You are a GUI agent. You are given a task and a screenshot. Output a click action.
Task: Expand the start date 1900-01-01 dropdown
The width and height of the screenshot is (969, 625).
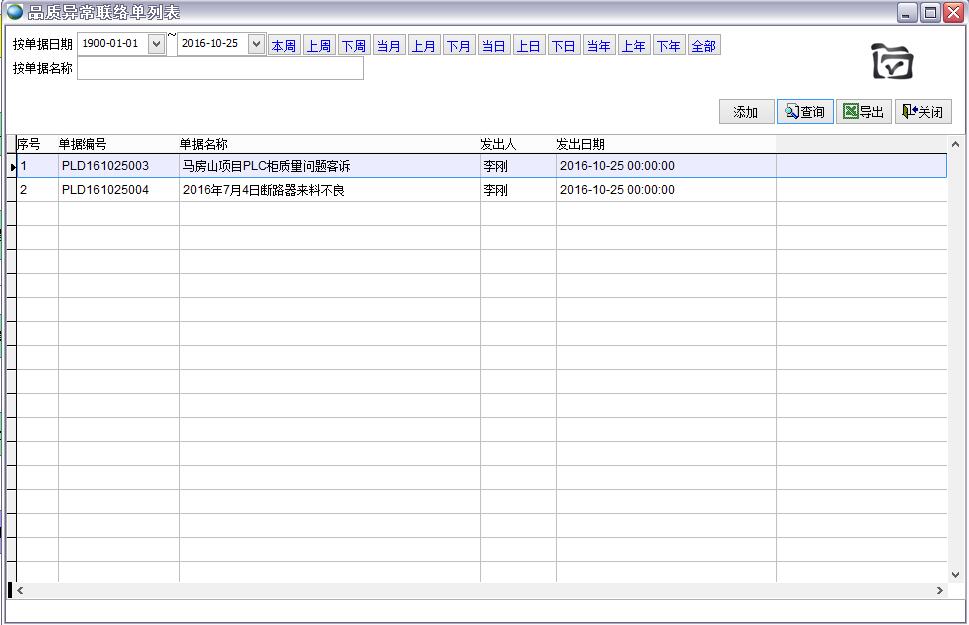[x=156, y=44]
